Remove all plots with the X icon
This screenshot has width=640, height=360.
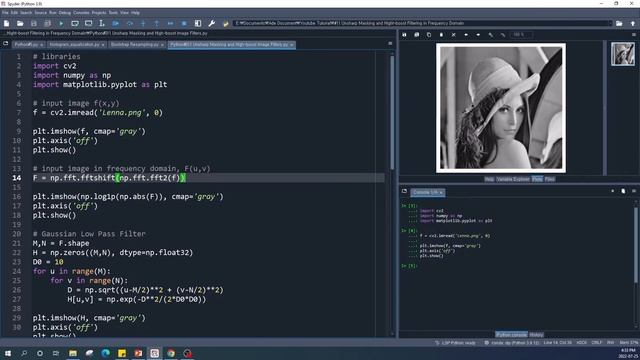(453, 35)
